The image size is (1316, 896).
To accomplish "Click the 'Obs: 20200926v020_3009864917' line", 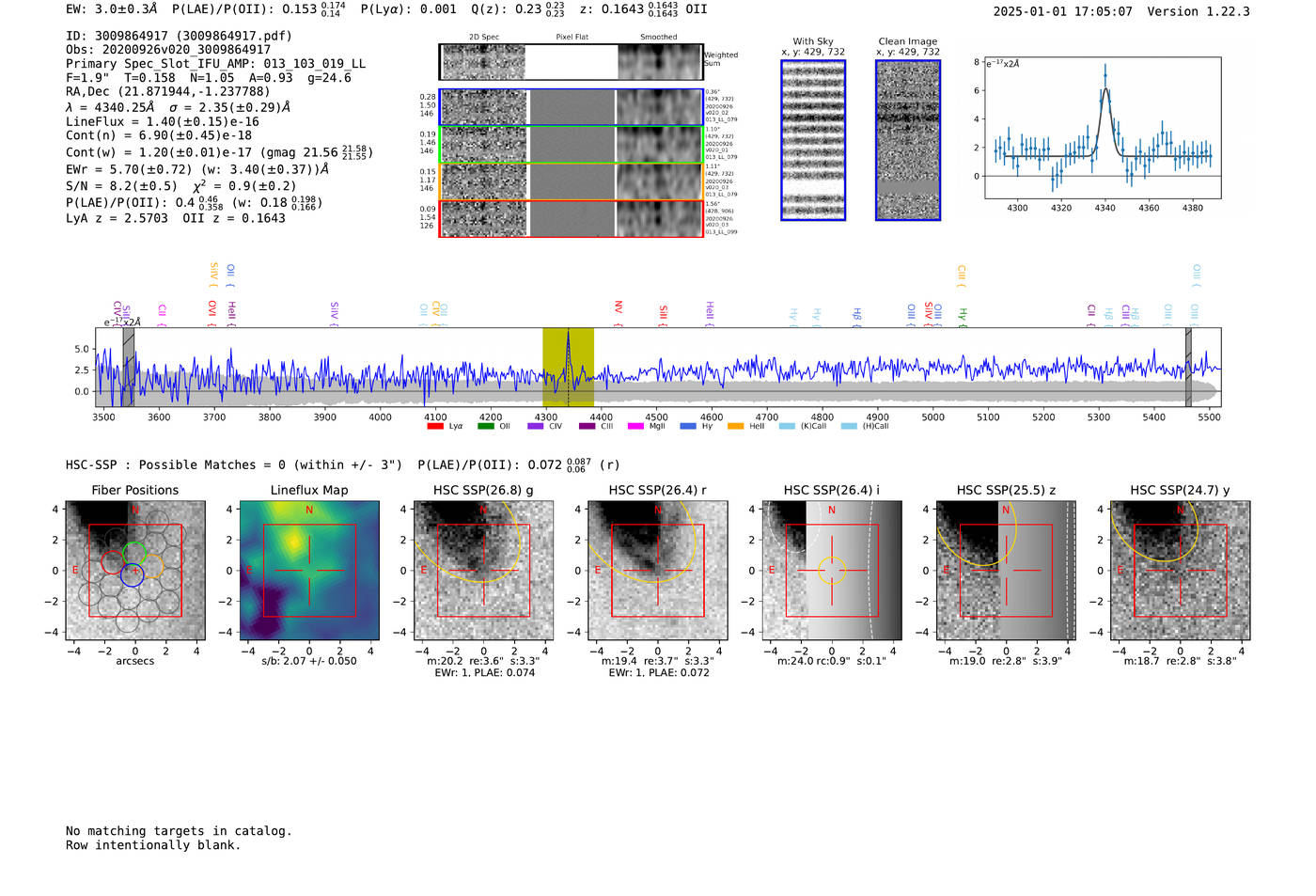I will (x=168, y=50).
